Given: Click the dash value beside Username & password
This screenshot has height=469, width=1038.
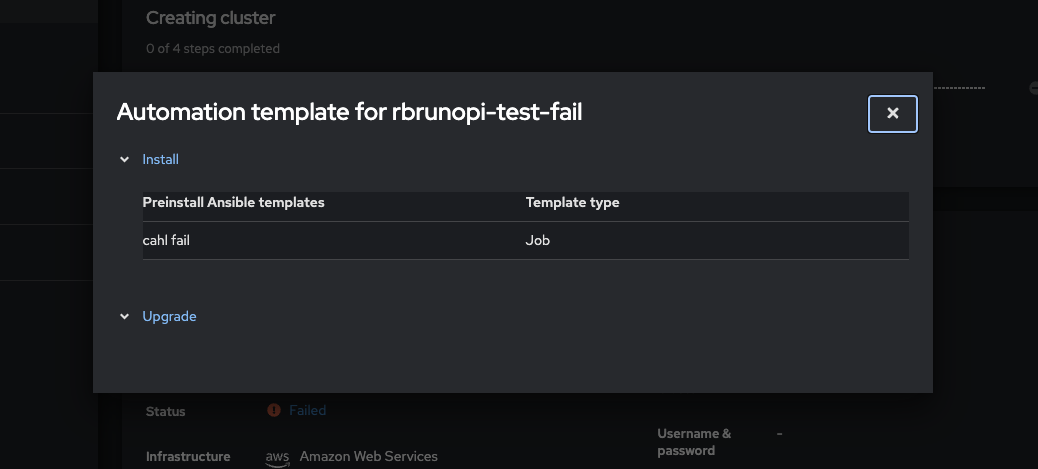Looking at the screenshot, I should click(x=781, y=433).
